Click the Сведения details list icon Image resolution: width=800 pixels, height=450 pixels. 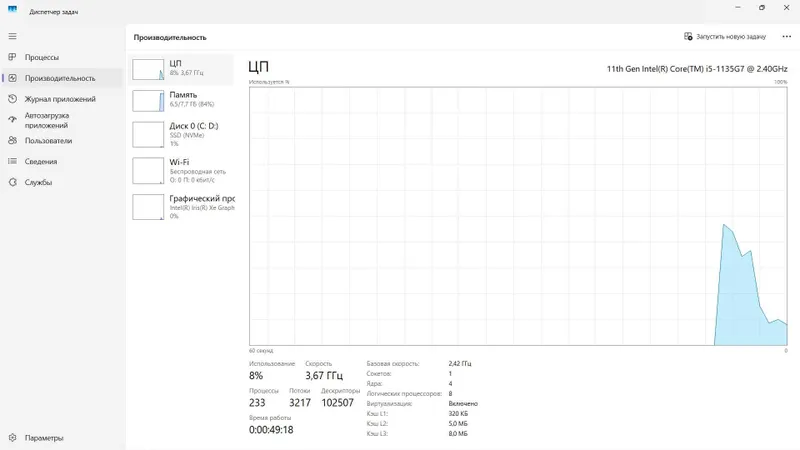pyautogui.click(x=12, y=161)
